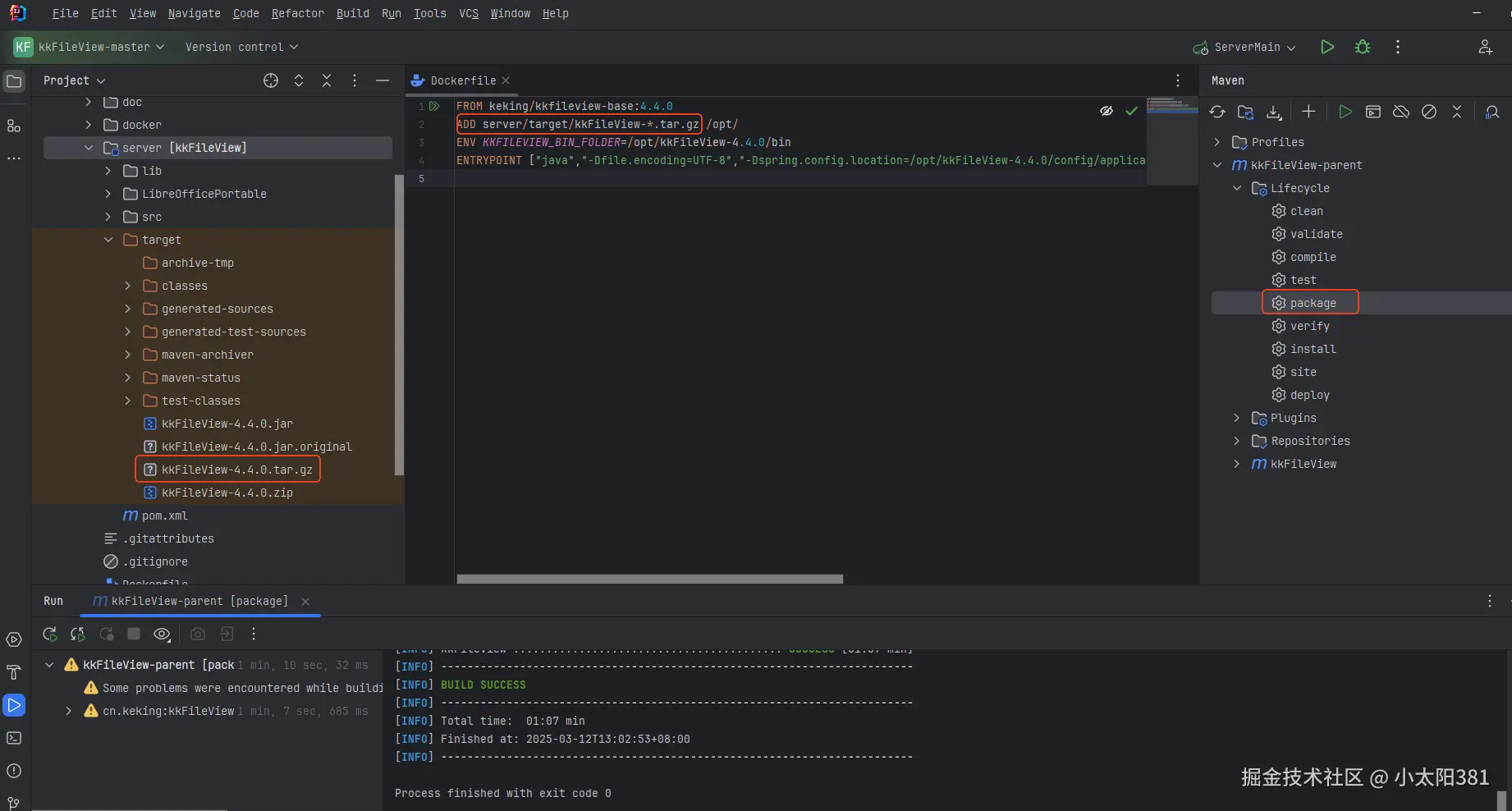Screen dimensions: 1512x811
Task: Open the Services tool window icon
Action: click(14, 639)
